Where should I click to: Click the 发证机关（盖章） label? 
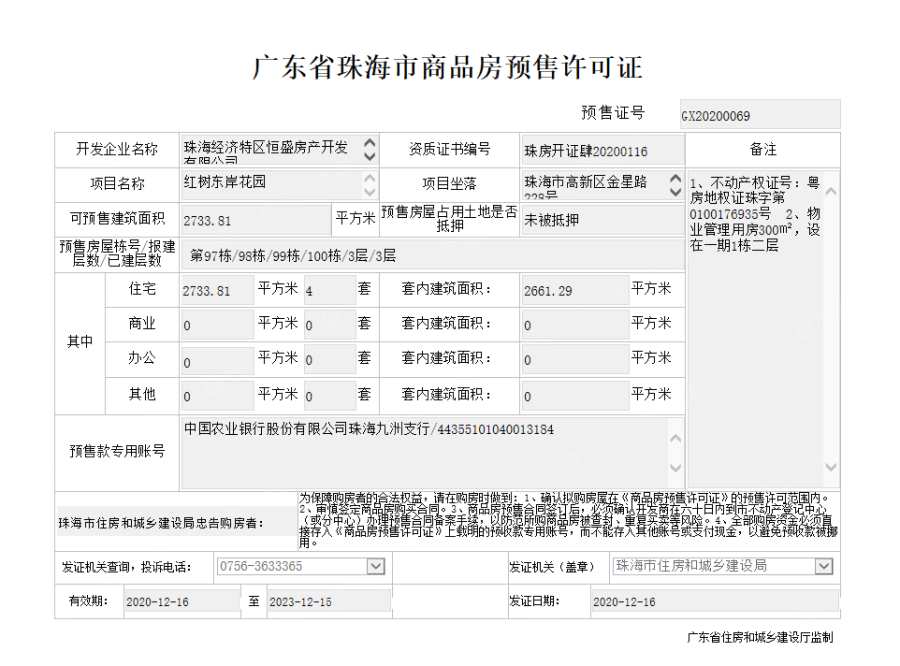point(552,567)
